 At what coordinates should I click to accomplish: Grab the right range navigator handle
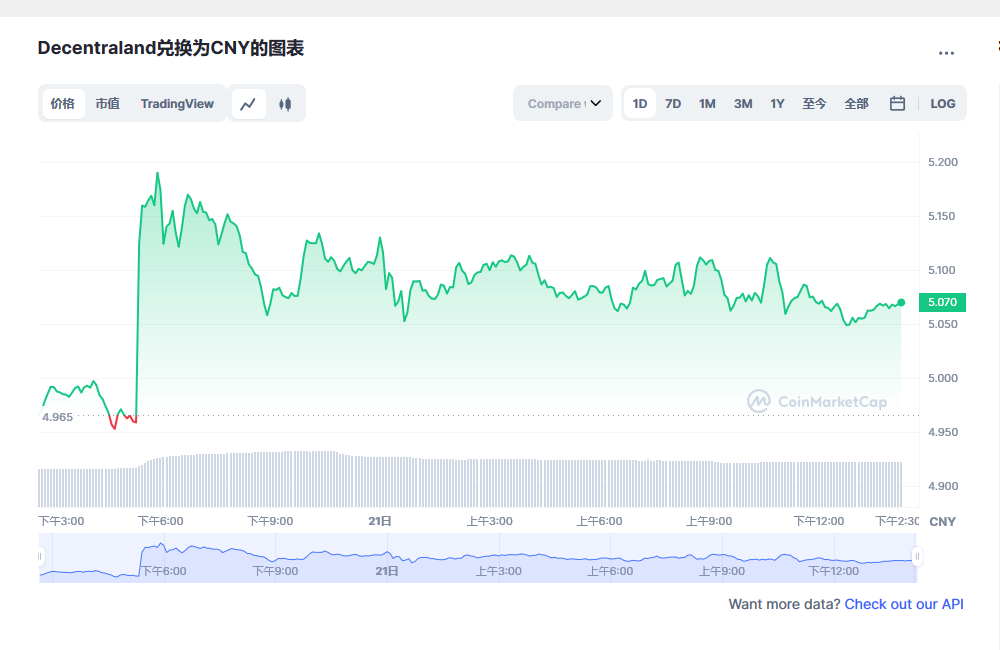click(917, 557)
